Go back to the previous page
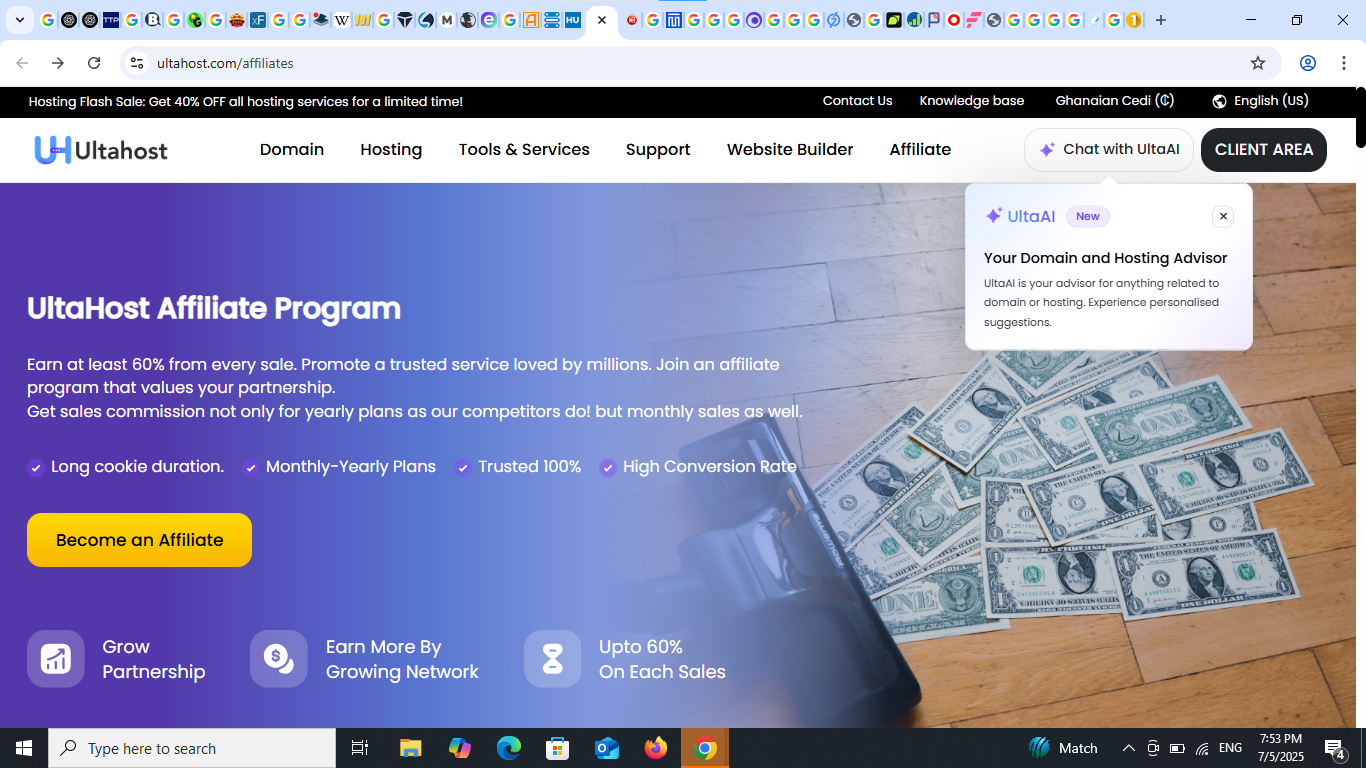Screen dimensions: 1366x768 coord(22,63)
